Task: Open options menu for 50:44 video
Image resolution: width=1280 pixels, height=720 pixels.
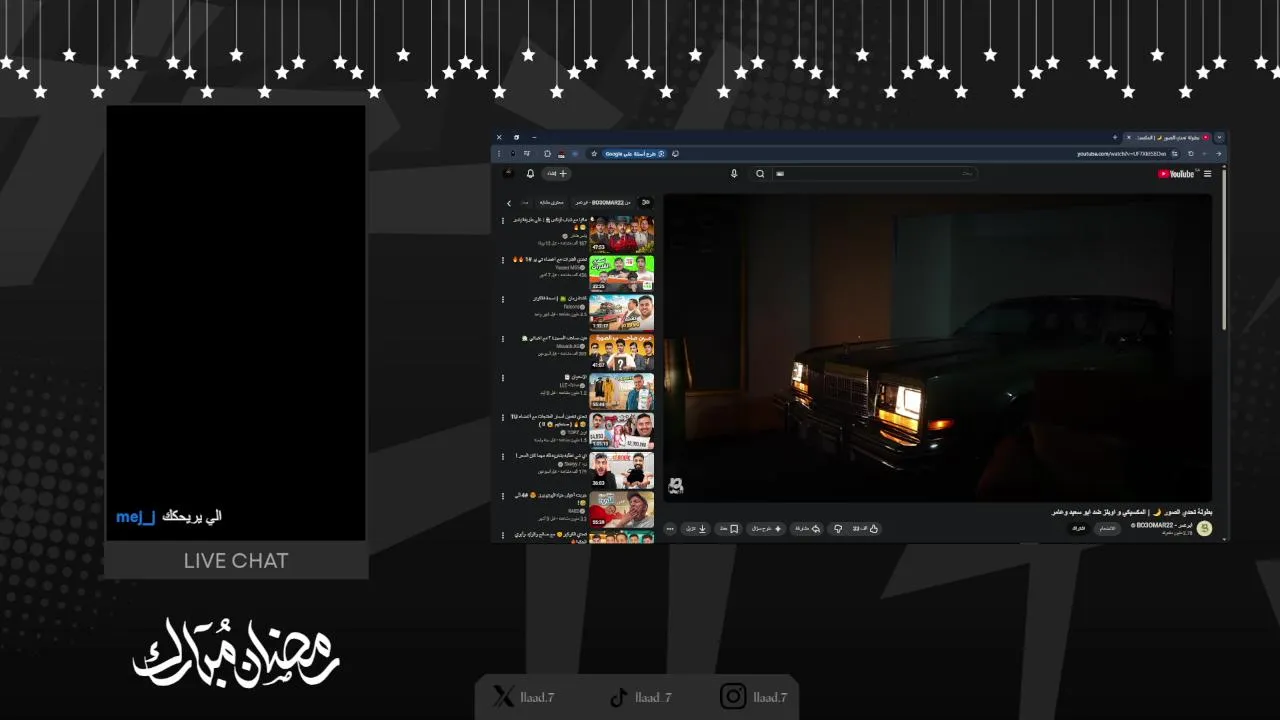Action: click(502, 378)
